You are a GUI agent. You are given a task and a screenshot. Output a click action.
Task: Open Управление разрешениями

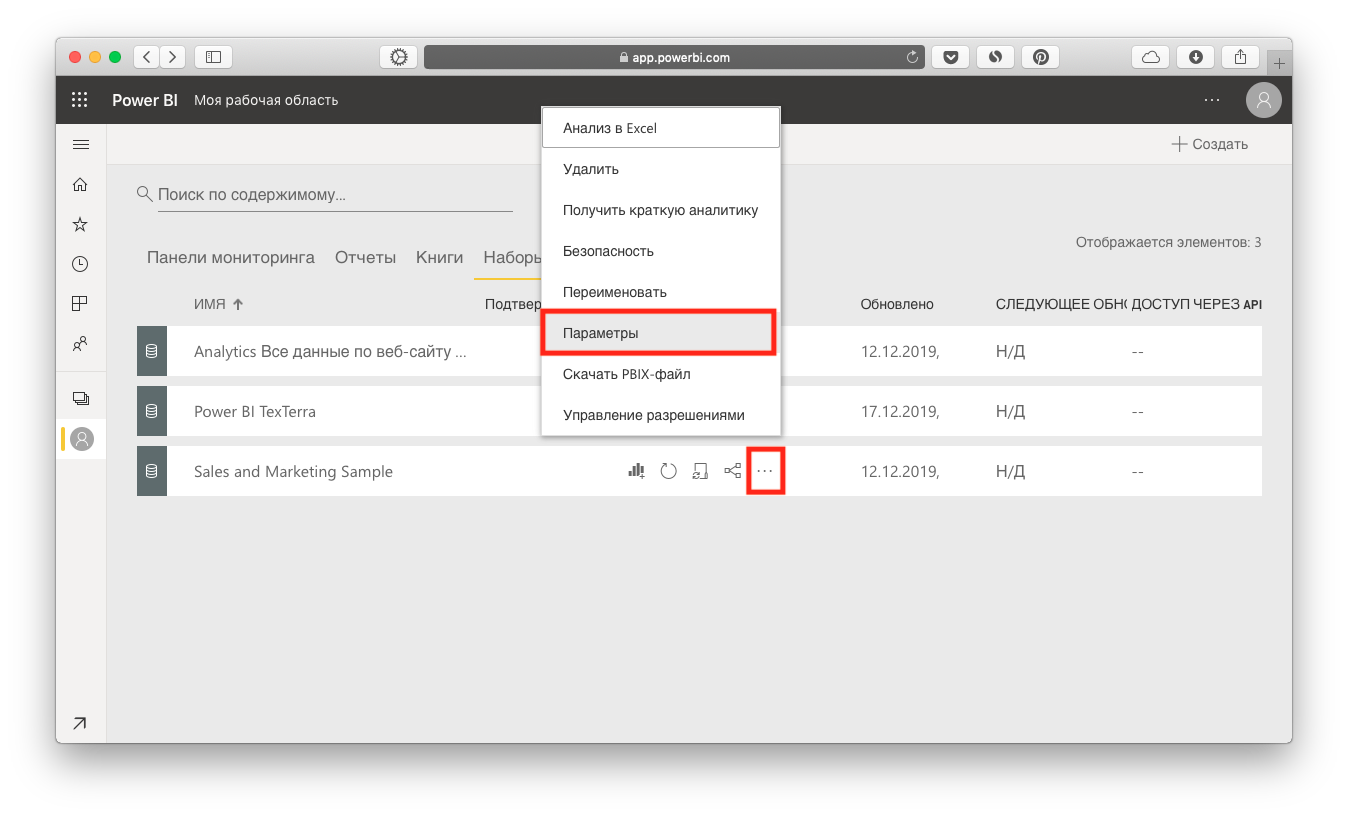point(661,415)
